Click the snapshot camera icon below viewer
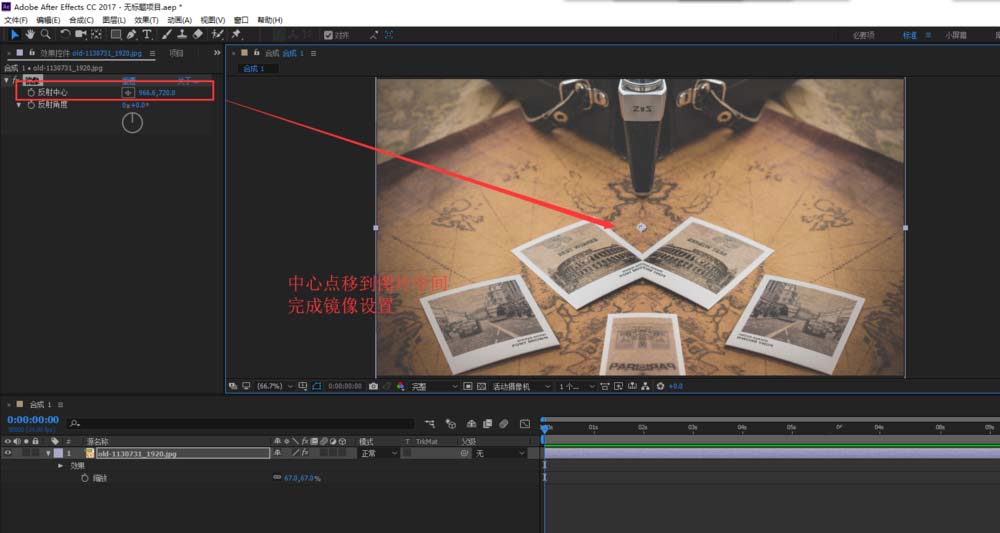Viewport: 1000px width, 533px height. (373, 386)
